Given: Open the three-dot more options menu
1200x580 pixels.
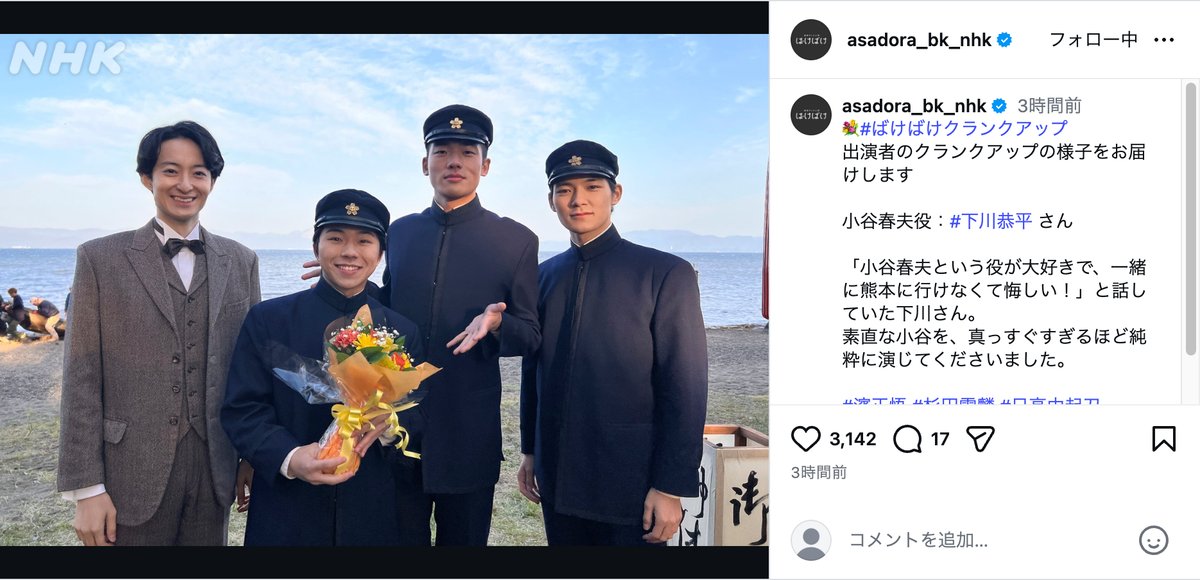Looking at the screenshot, I should click(1164, 40).
